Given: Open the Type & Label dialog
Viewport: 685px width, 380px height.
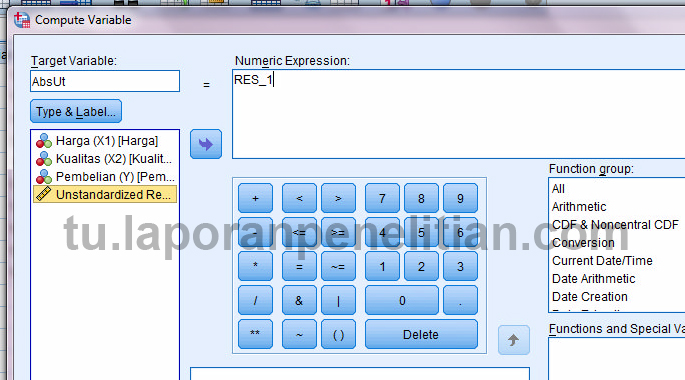Looking at the screenshot, I should click(x=76, y=111).
